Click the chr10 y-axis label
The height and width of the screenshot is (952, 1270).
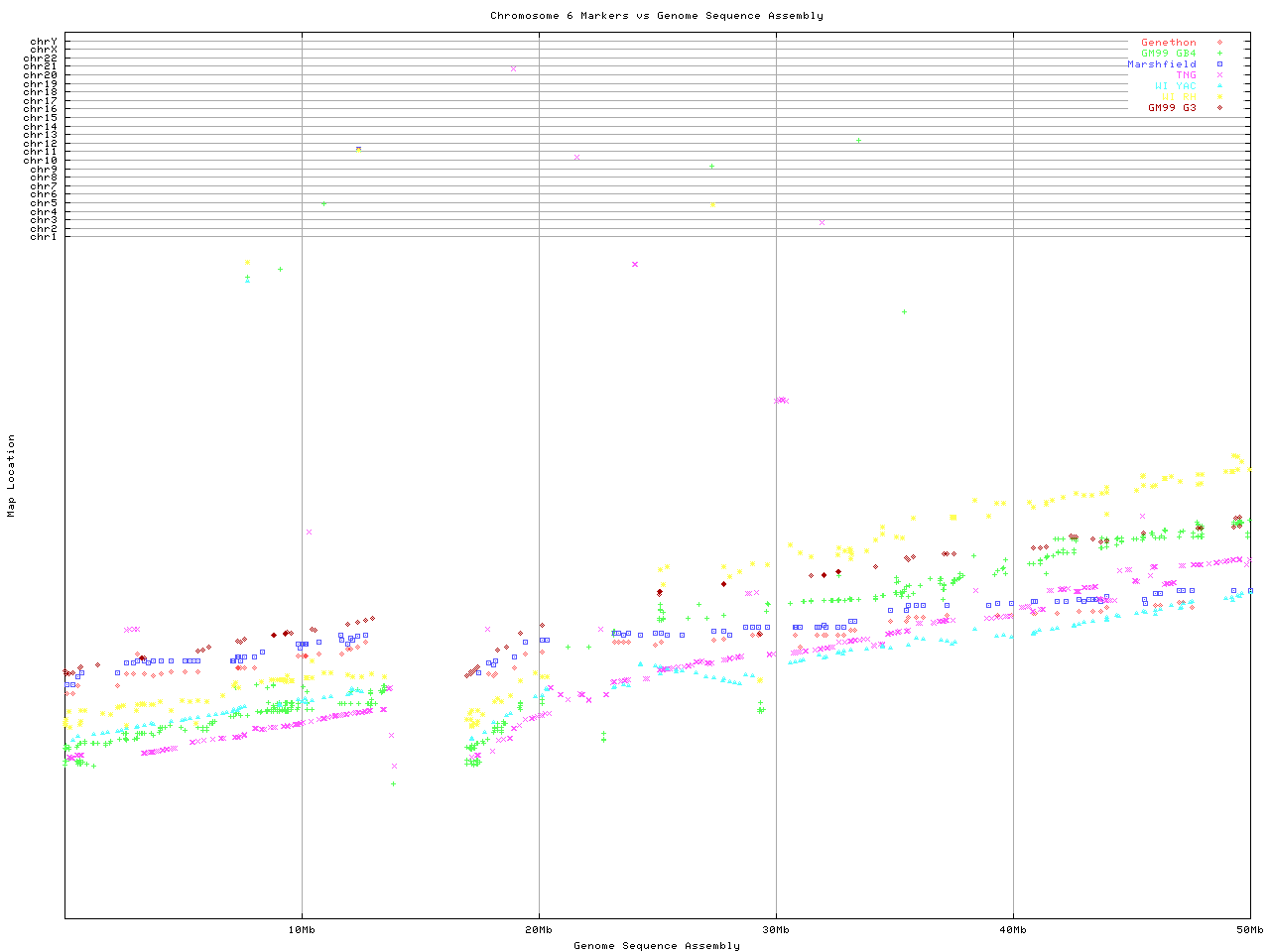pyautogui.click(x=41, y=161)
